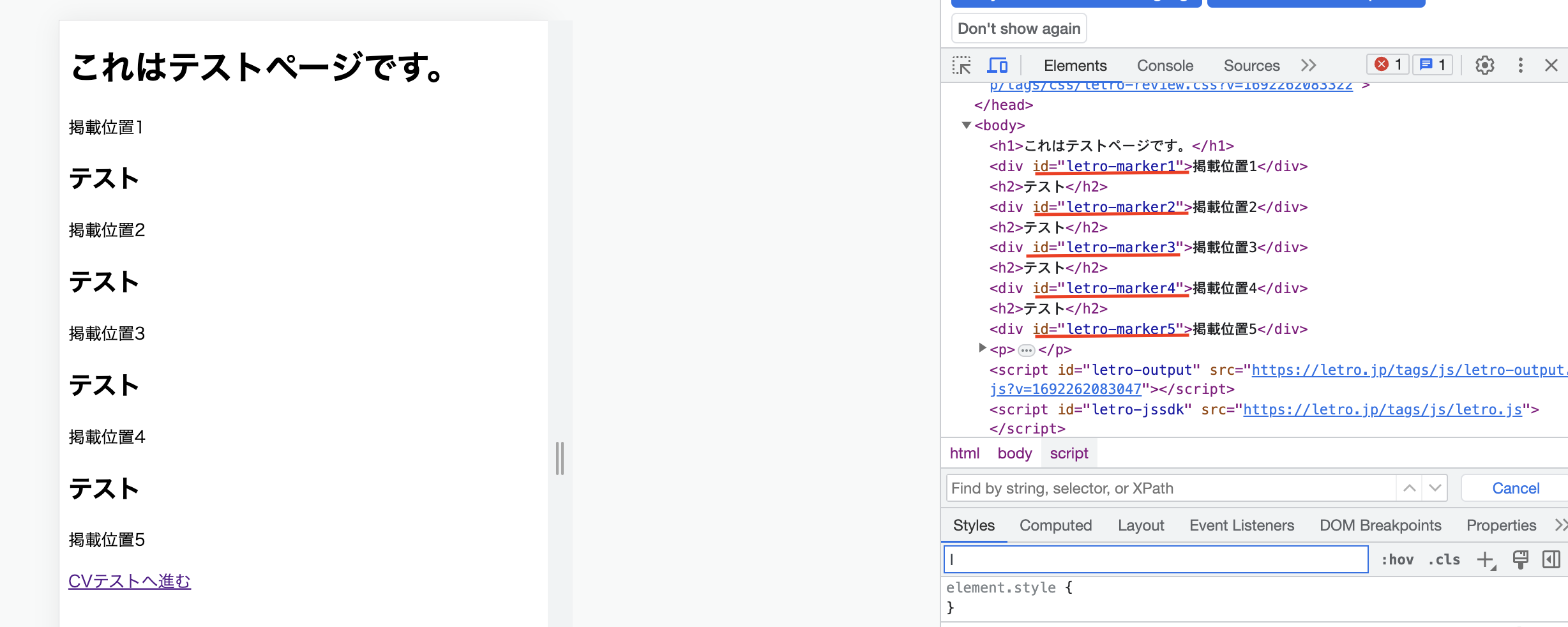Collapse the body element node
Viewport: 1568px width, 627px height.
[967, 125]
